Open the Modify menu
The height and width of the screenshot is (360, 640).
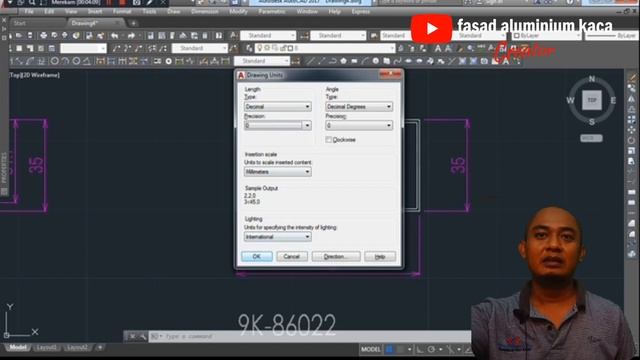(x=238, y=11)
